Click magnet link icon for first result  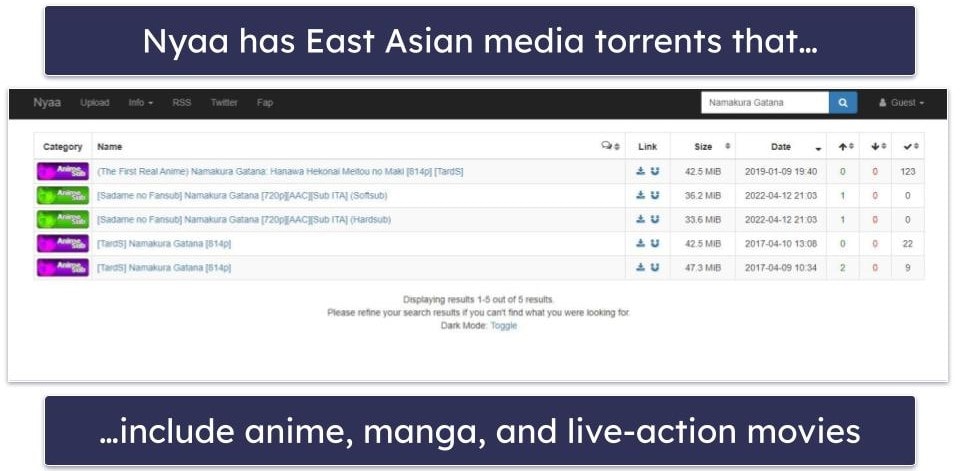654,171
